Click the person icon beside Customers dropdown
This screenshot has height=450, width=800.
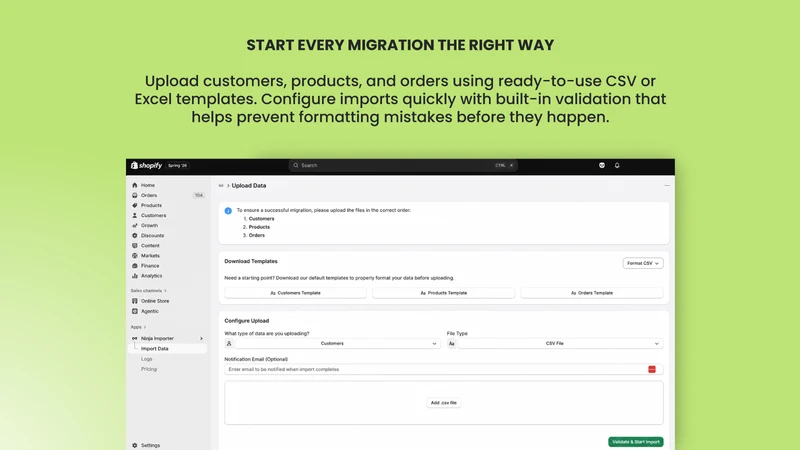coord(229,343)
